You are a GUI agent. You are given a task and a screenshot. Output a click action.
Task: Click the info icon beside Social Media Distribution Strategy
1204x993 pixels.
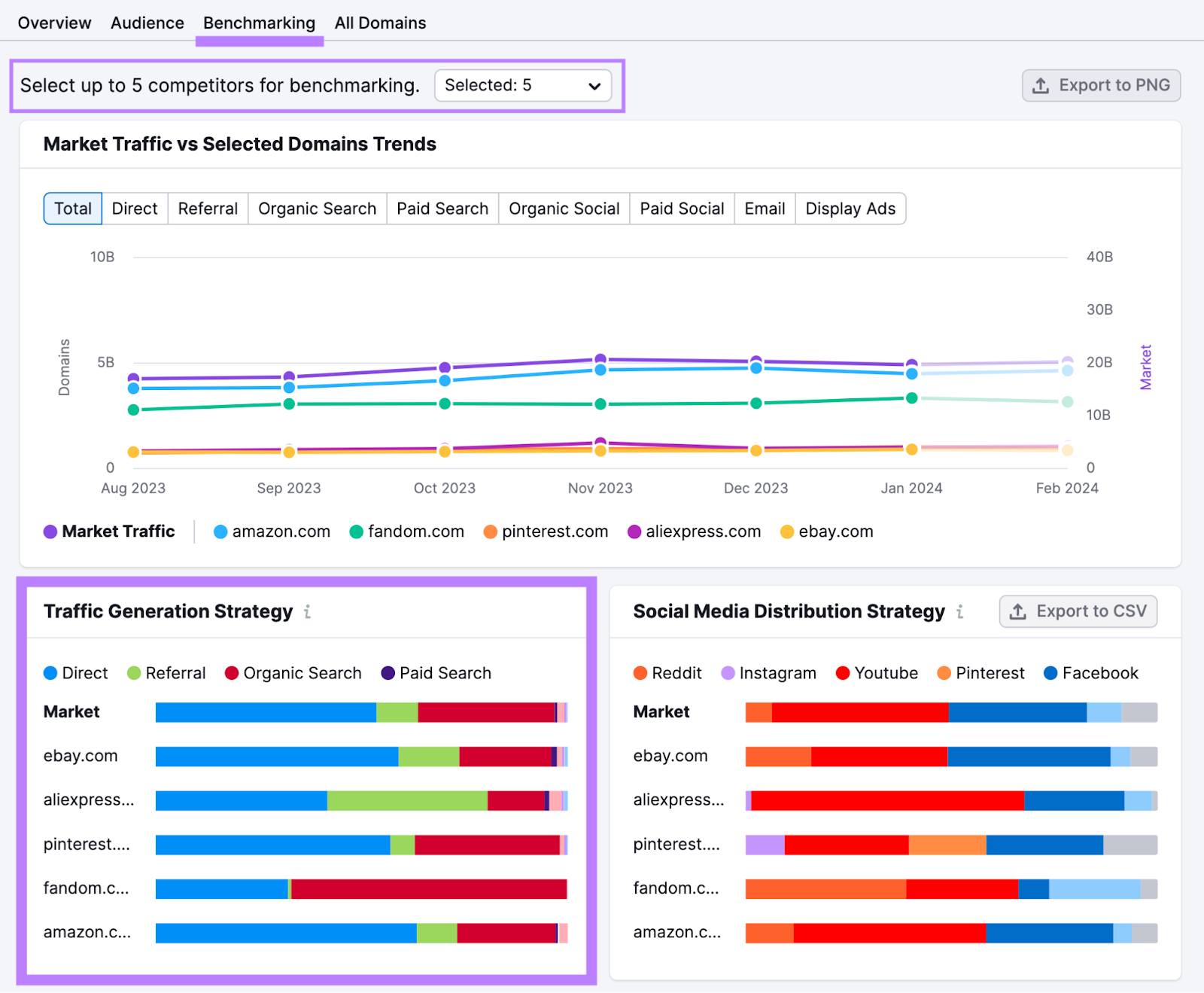coord(960,612)
